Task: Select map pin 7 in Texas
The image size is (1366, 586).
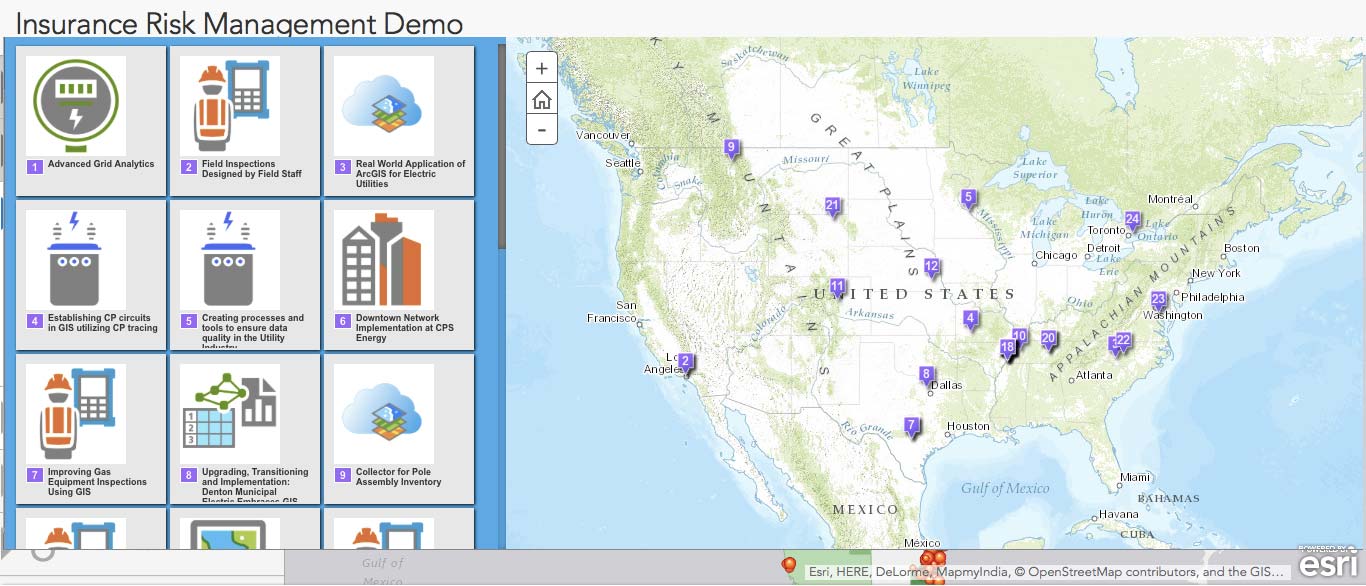Action: (911, 427)
